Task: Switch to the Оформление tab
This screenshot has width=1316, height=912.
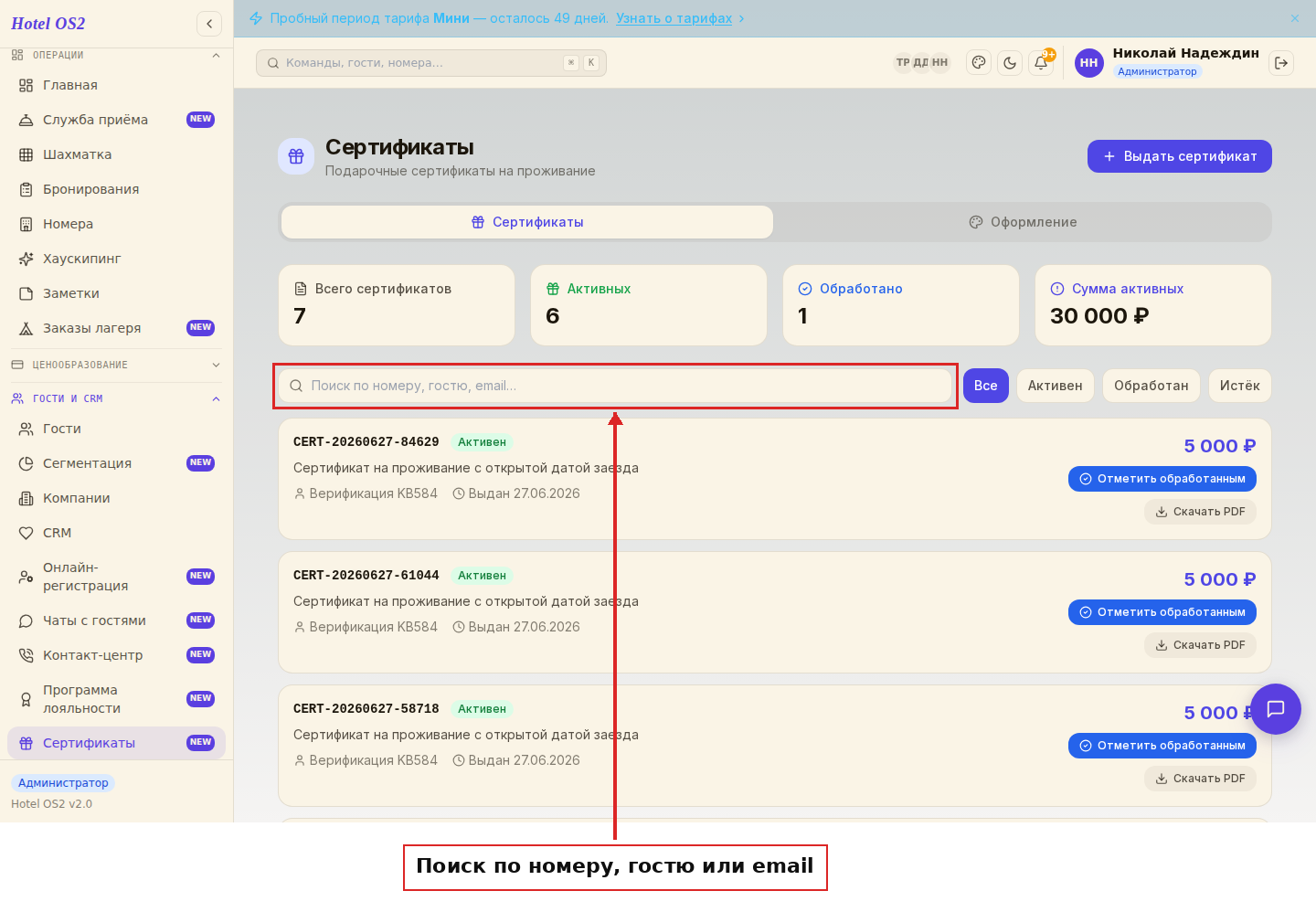Action: click(x=1023, y=222)
